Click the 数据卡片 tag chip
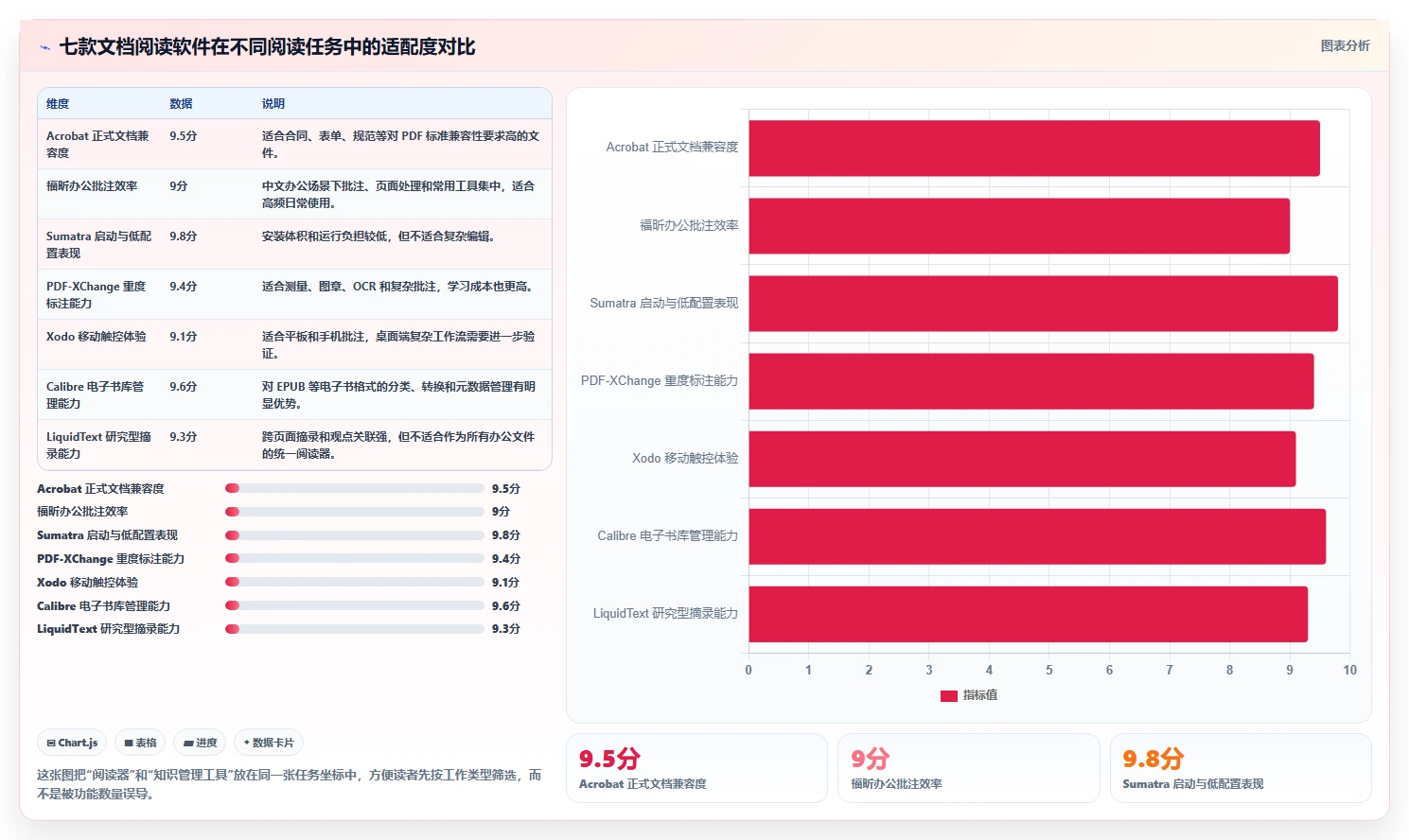 click(x=269, y=743)
